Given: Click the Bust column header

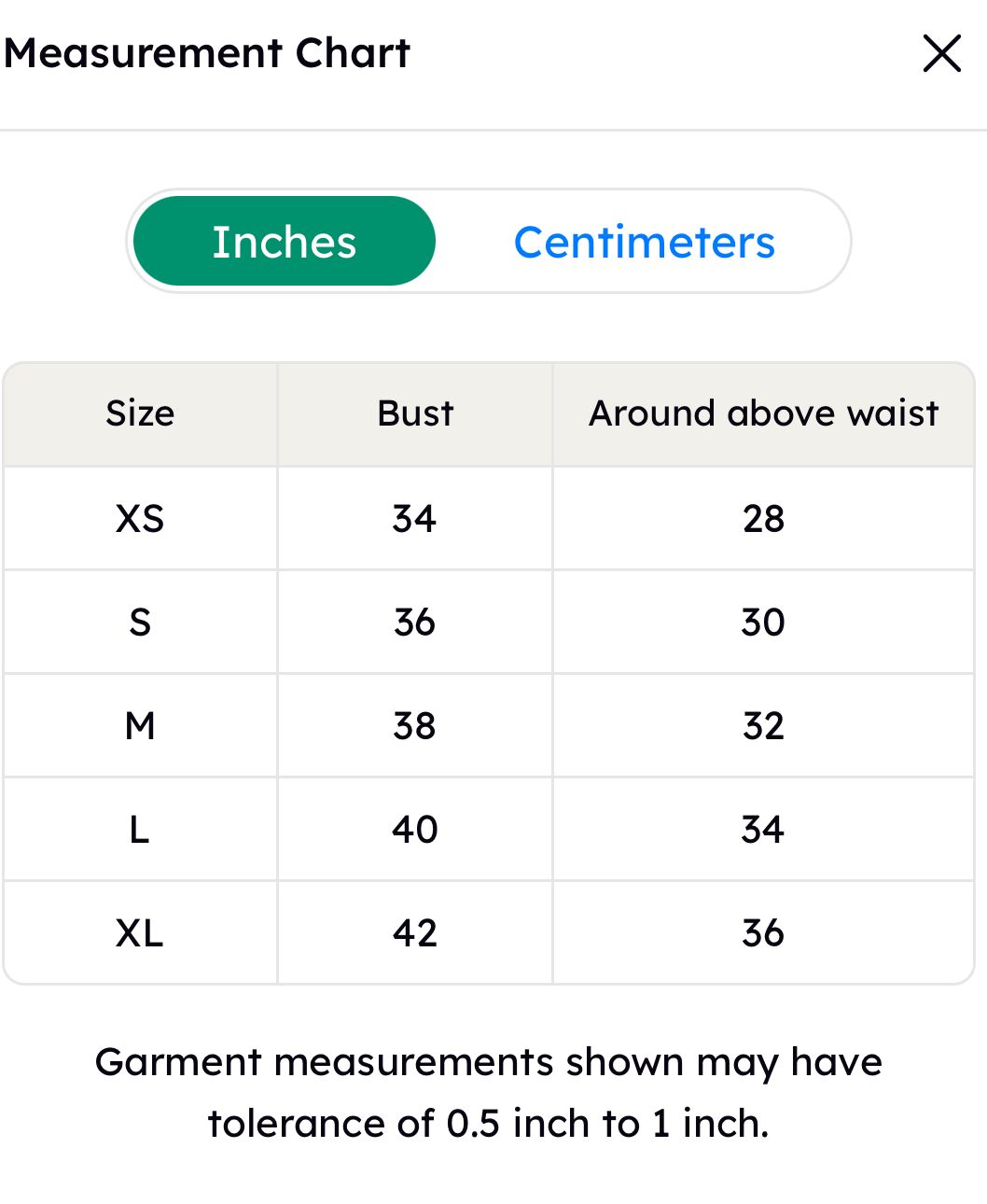Looking at the screenshot, I should click(415, 413).
